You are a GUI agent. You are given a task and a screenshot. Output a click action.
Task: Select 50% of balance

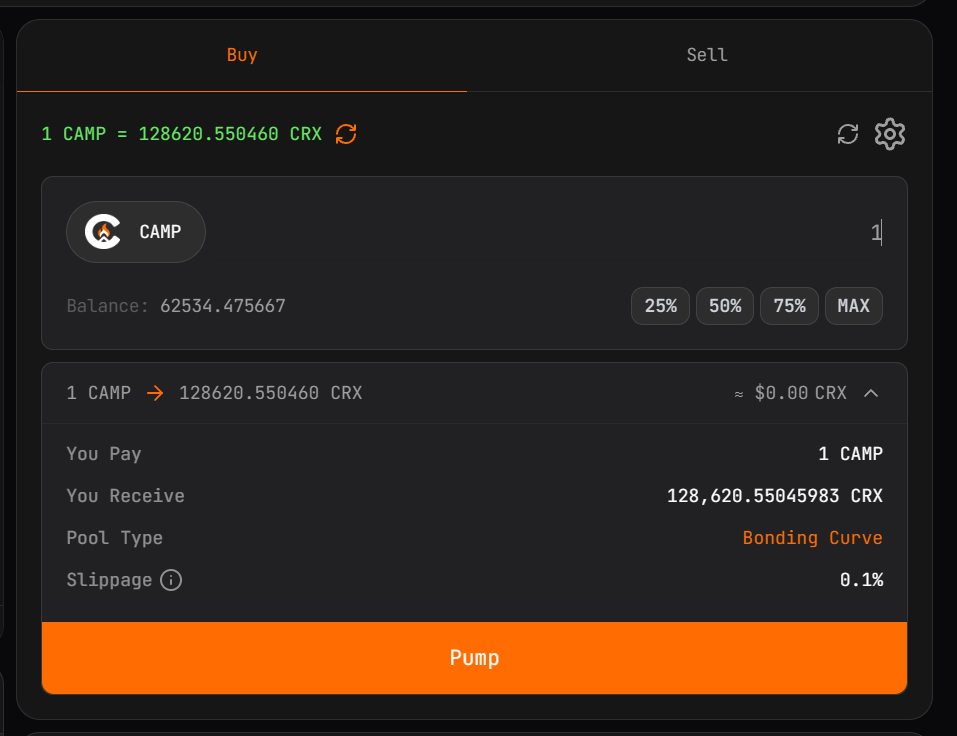click(725, 306)
